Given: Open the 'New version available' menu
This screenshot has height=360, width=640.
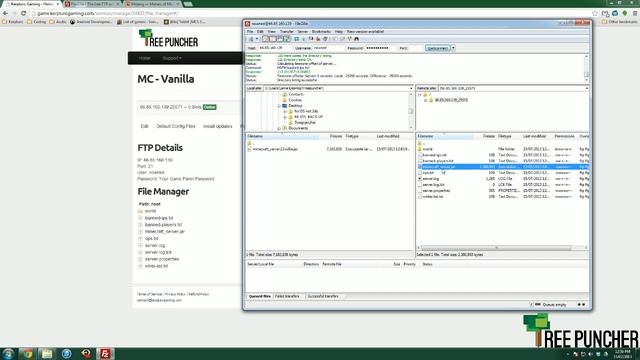Looking at the screenshot, I should 365,31.
